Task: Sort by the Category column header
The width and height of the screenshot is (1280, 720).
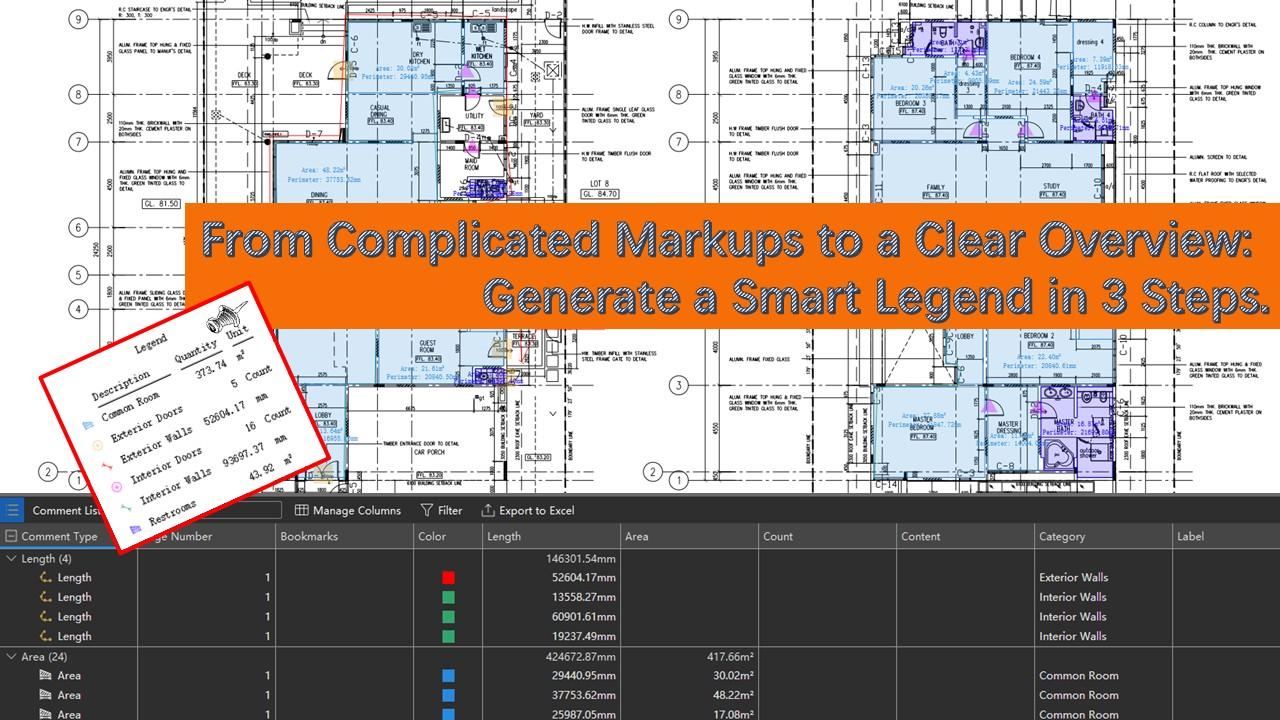Action: [1062, 537]
